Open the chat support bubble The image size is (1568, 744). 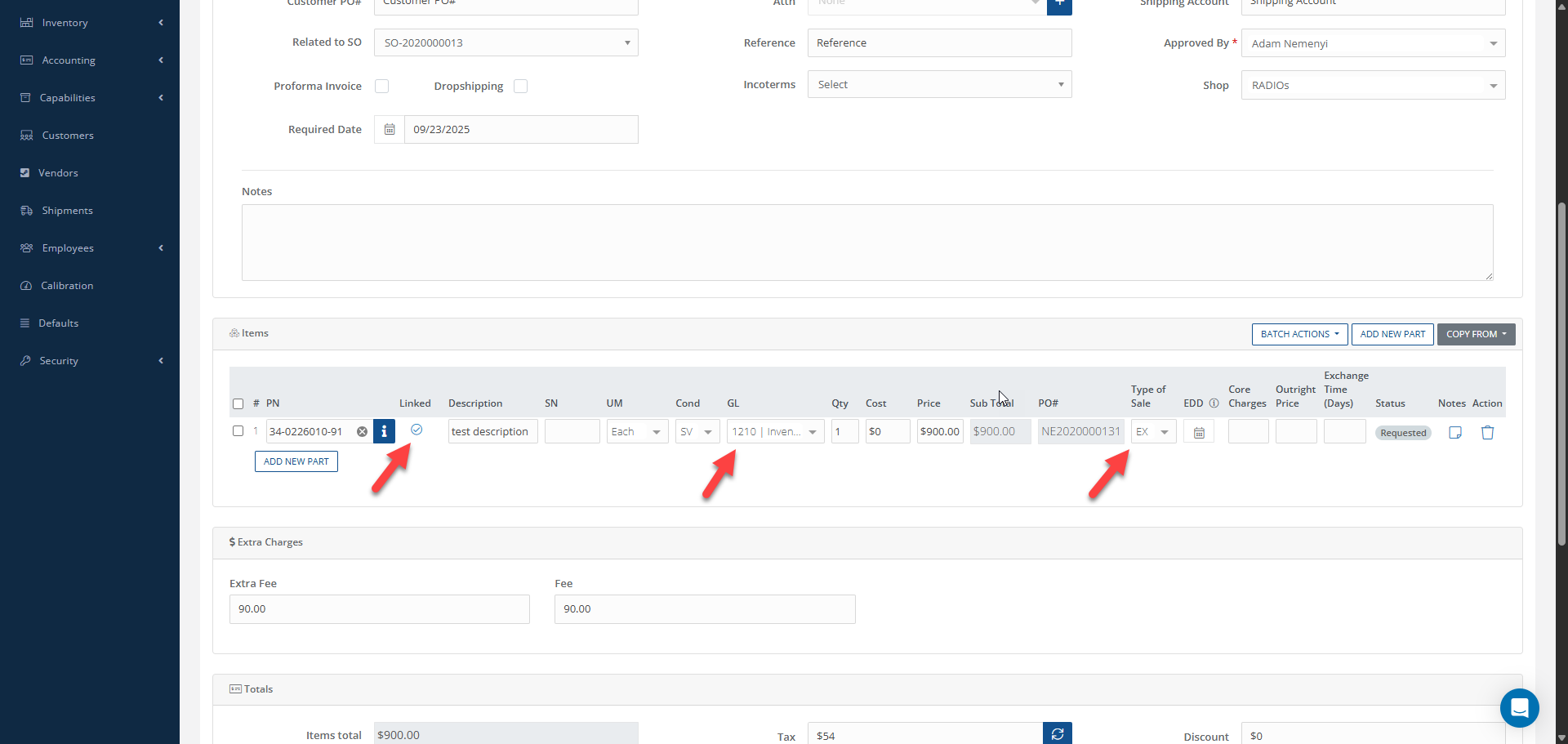point(1519,708)
